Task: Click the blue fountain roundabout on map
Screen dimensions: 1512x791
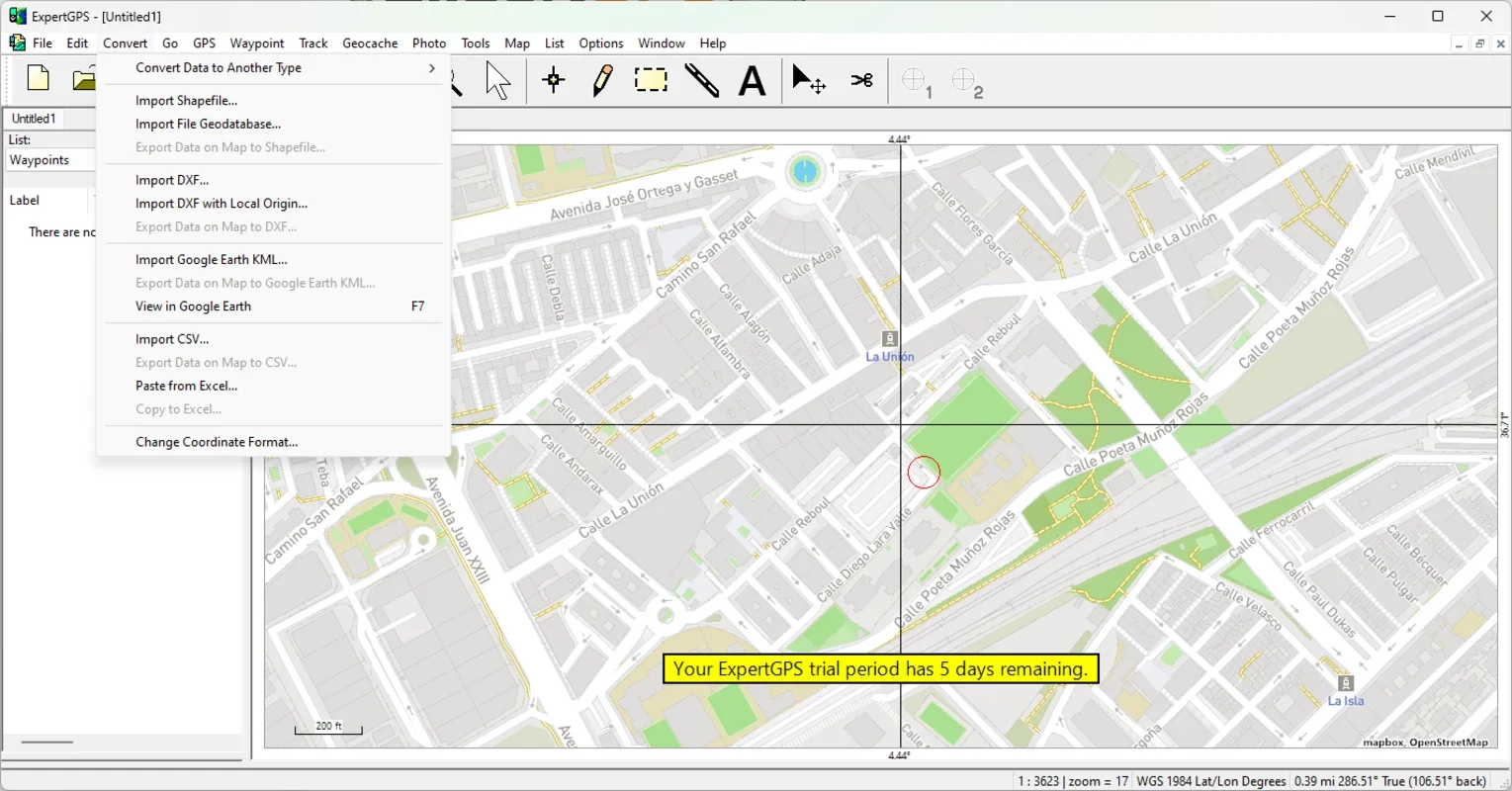Action: [x=805, y=171]
